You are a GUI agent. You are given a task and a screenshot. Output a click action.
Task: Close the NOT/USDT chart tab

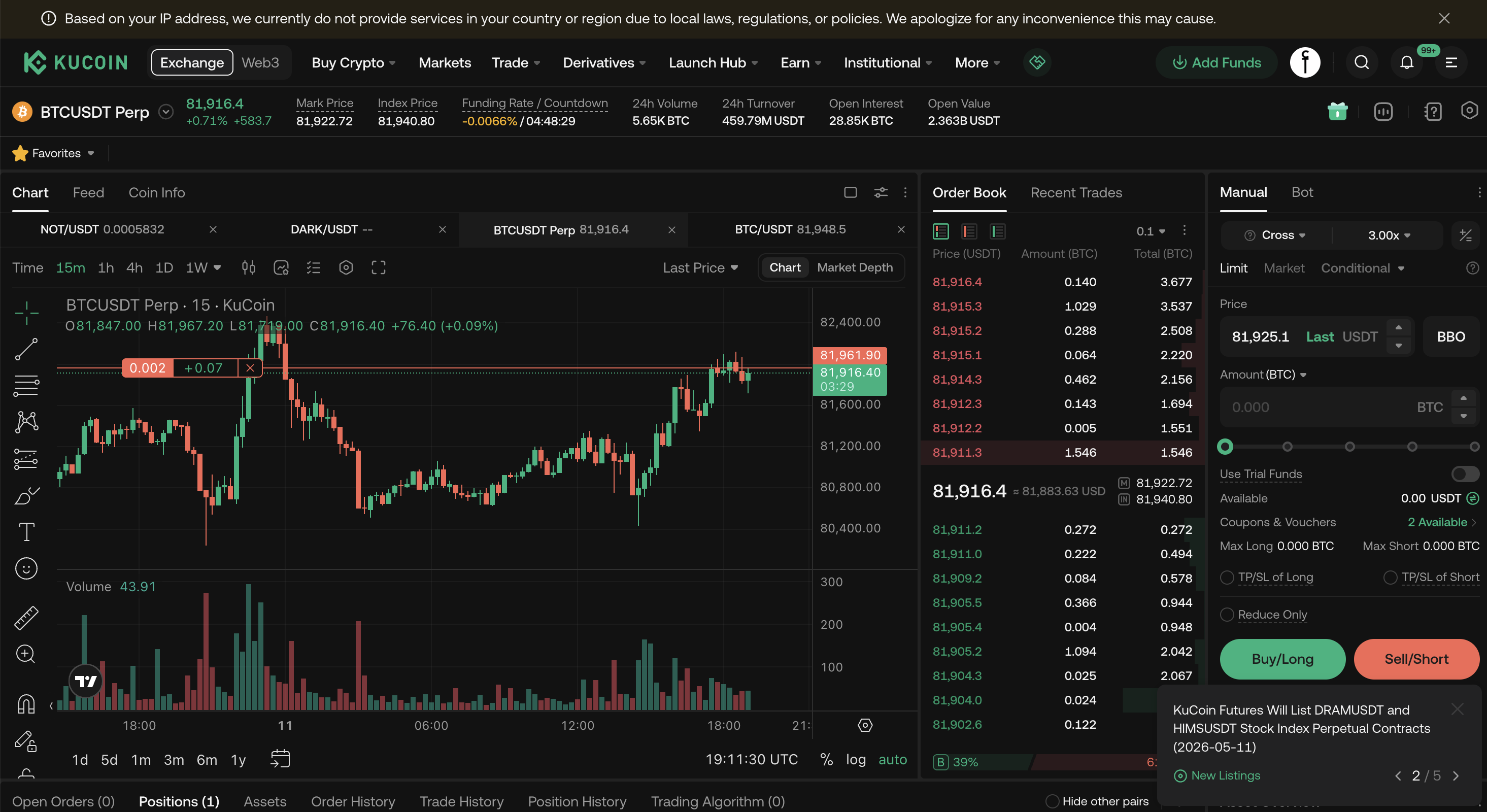point(213,229)
